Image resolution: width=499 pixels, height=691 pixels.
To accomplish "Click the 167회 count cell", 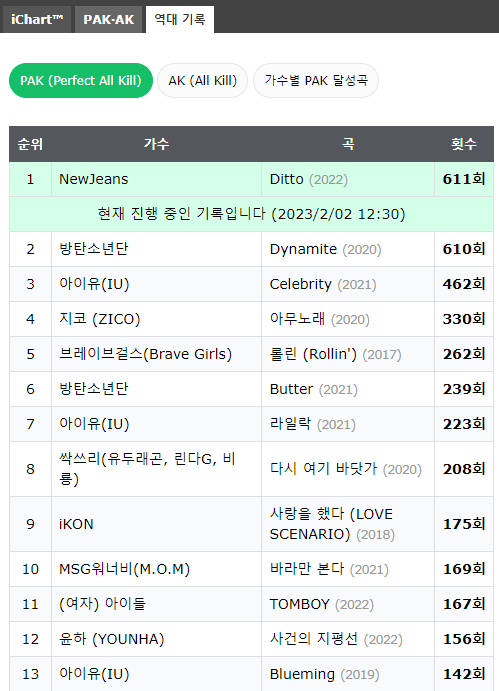I will (x=464, y=604).
